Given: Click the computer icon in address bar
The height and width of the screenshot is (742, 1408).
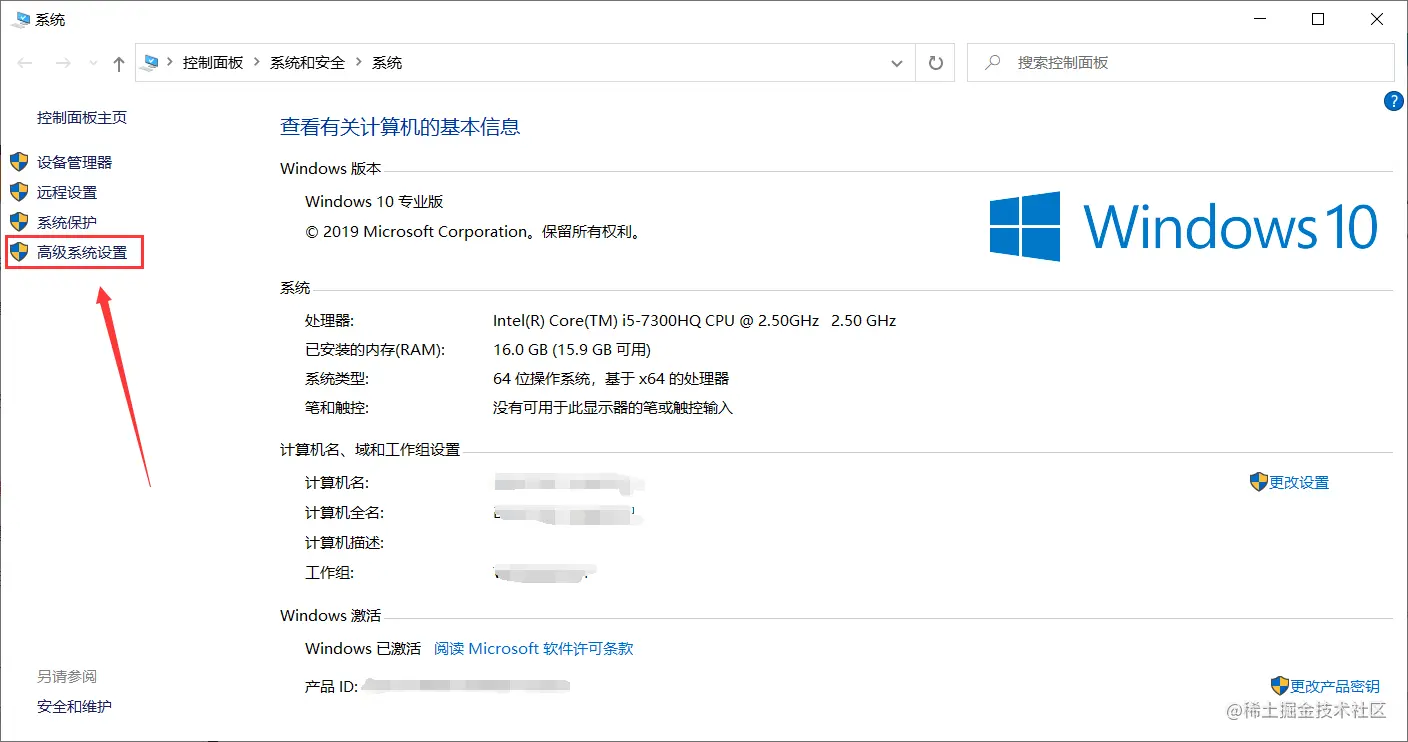Looking at the screenshot, I should (x=151, y=62).
